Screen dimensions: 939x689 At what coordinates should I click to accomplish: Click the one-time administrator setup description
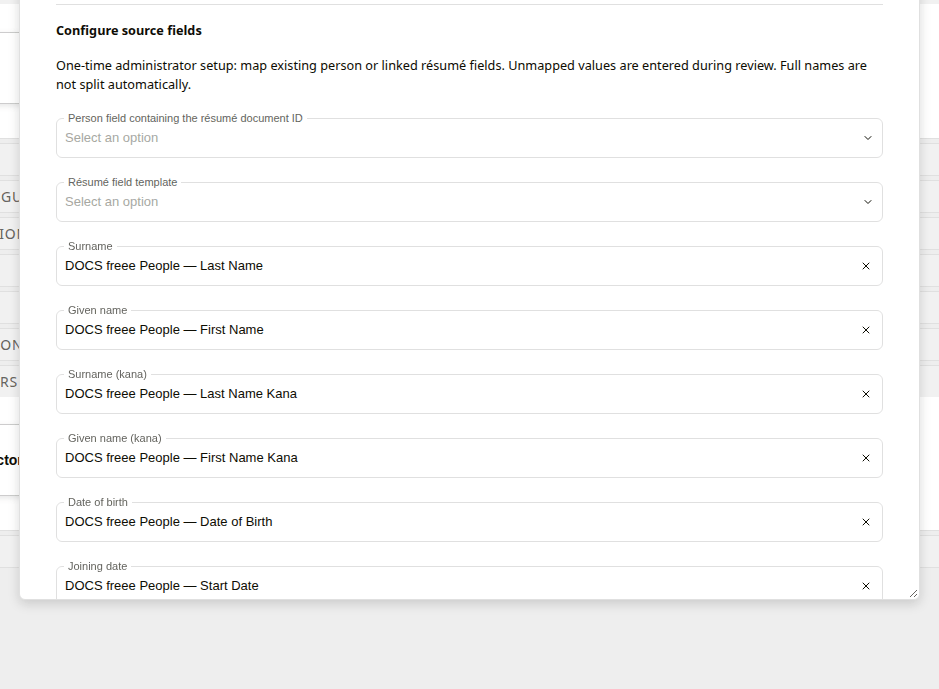(461, 75)
